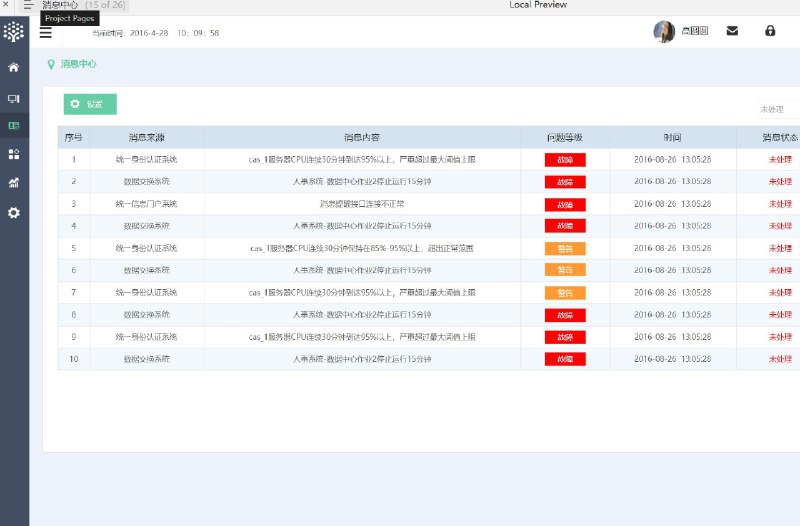This screenshot has height=526, width=800.
Task: Close the preview with the X at top left
Action: [x=6, y=4]
